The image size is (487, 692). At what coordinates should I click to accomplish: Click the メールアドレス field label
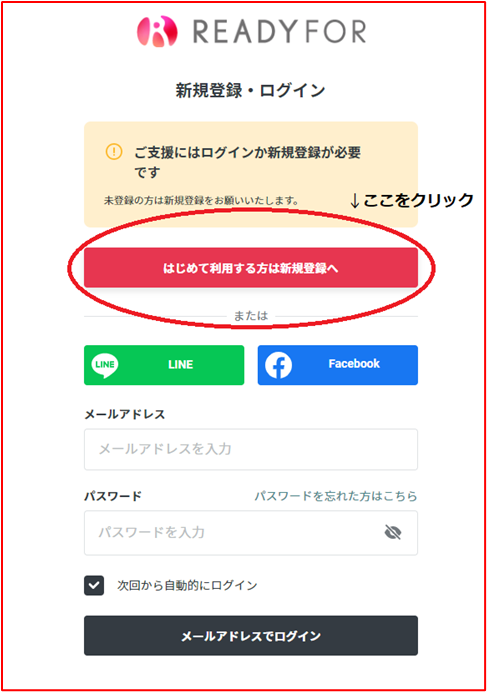pyautogui.click(x=125, y=414)
